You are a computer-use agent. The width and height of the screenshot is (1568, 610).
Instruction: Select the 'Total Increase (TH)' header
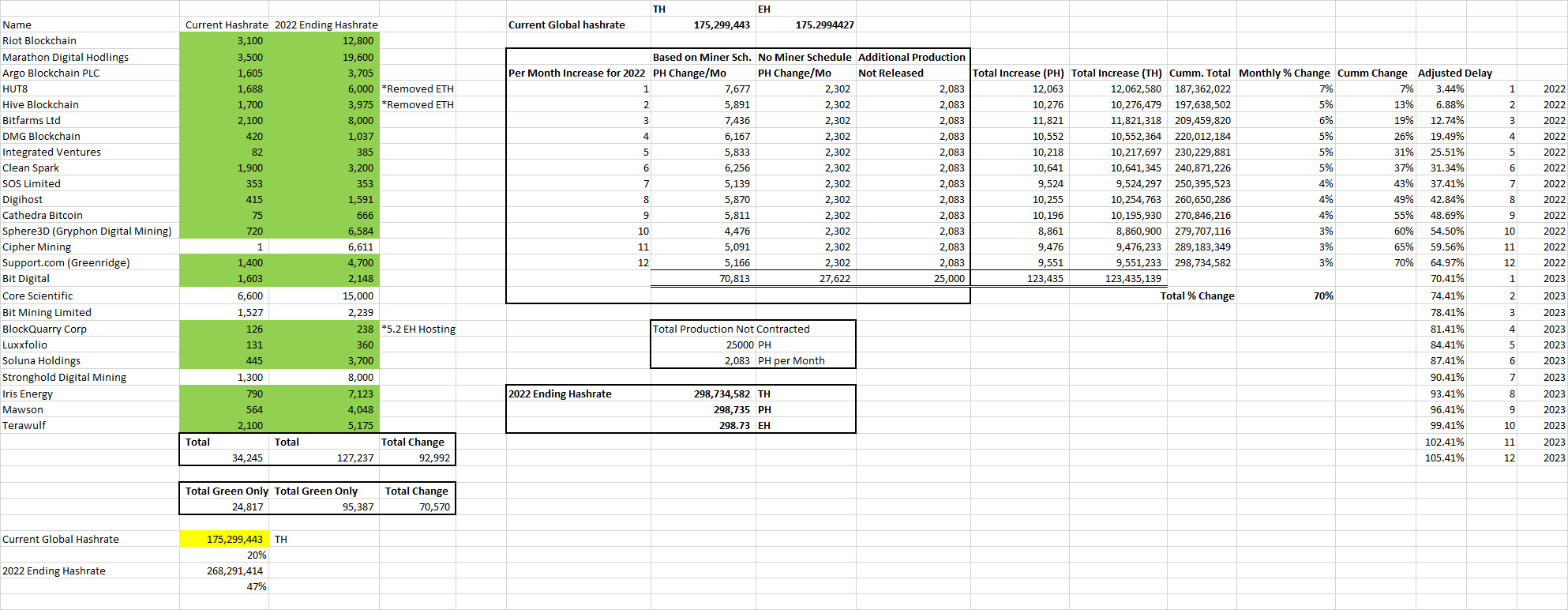[1116, 73]
